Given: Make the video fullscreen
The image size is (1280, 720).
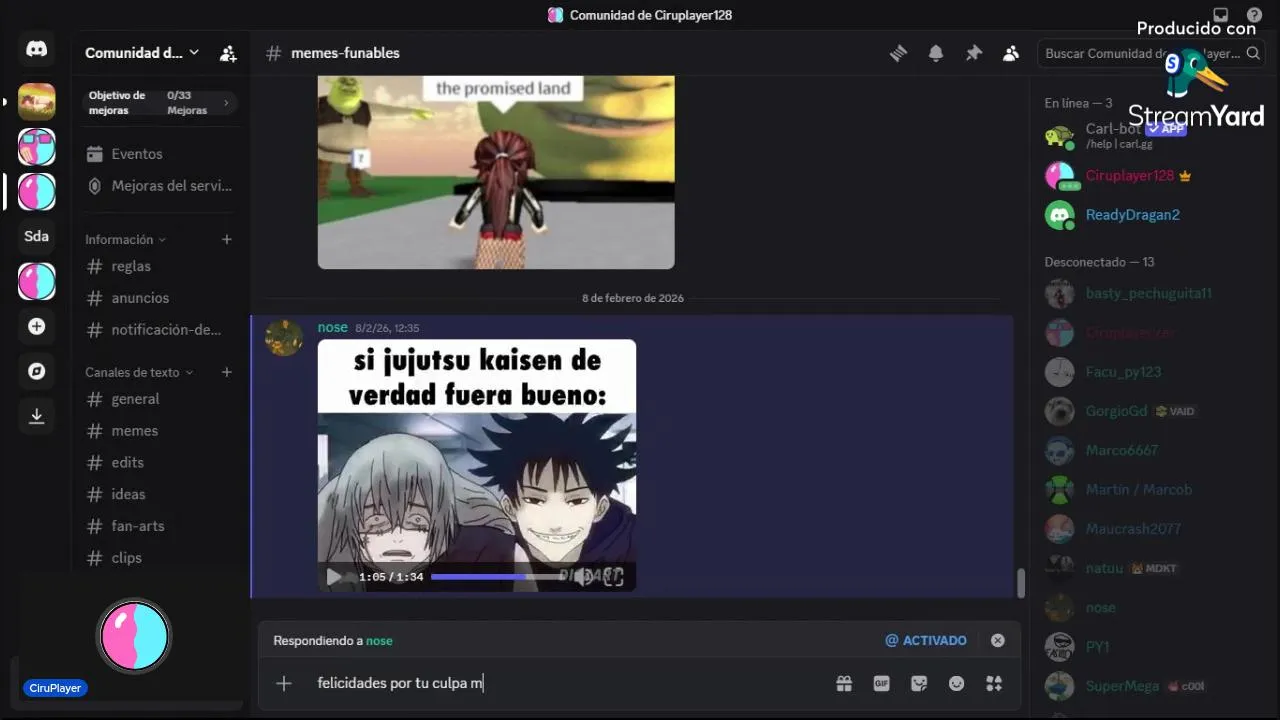Looking at the screenshot, I should [x=614, y=577].
